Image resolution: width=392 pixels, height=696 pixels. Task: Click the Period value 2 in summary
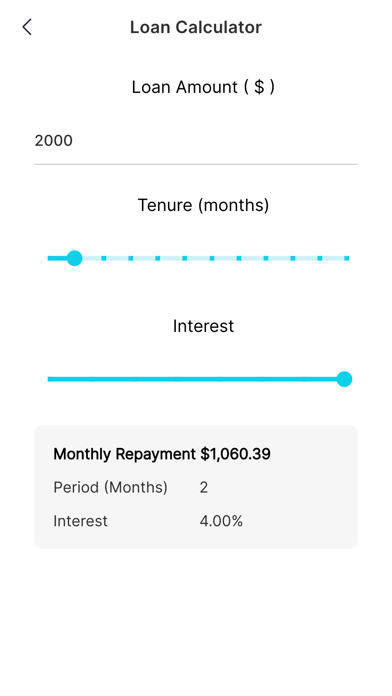click(204, 487)
